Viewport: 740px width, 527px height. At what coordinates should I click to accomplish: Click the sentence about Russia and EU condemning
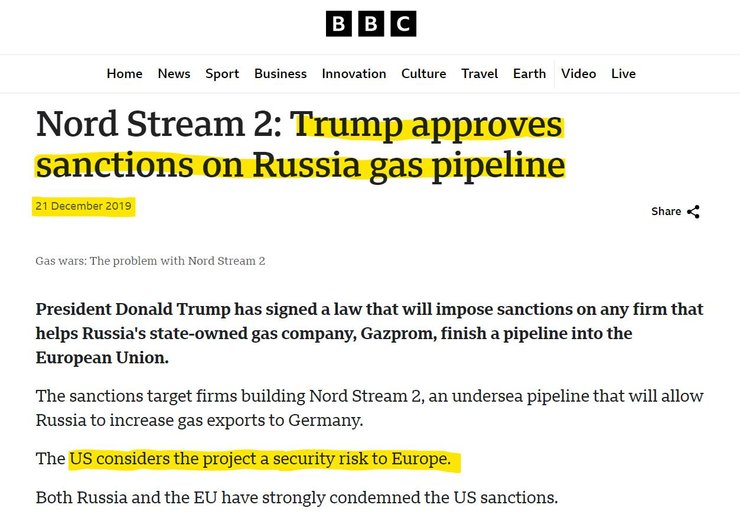[x=296, y=497]
